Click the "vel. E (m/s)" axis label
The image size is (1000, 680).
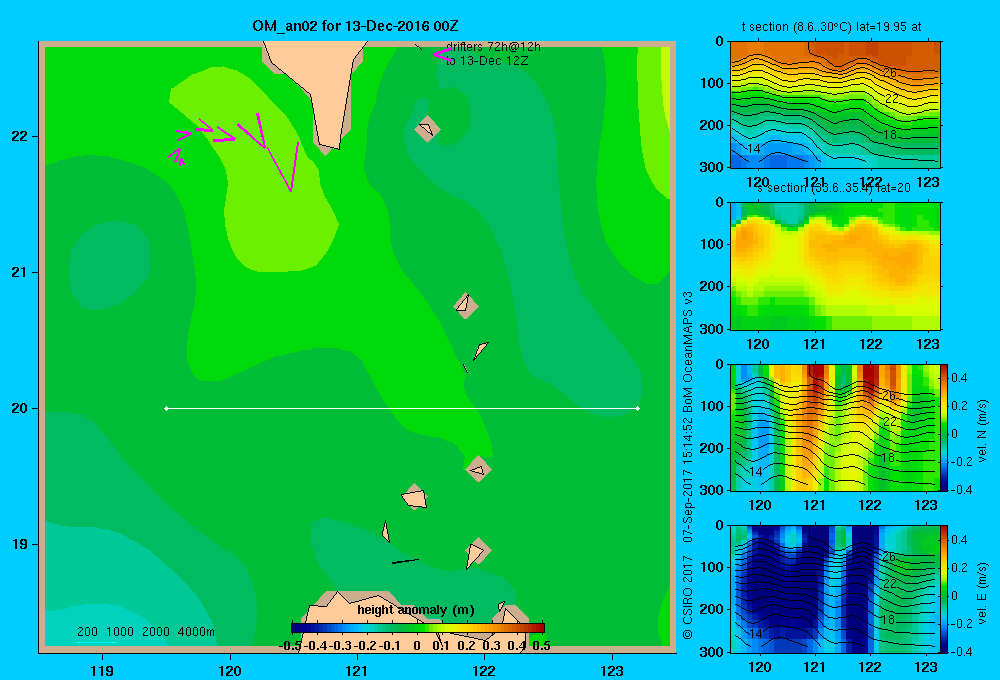(x=982, y=592)
